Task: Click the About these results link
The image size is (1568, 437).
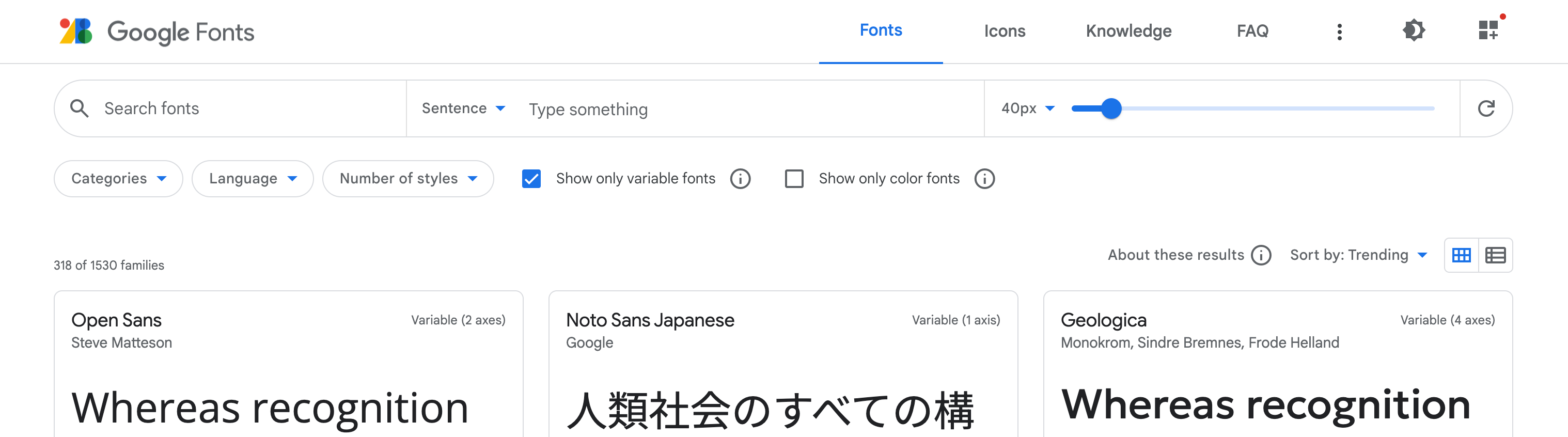Action: pos(1175,255)
